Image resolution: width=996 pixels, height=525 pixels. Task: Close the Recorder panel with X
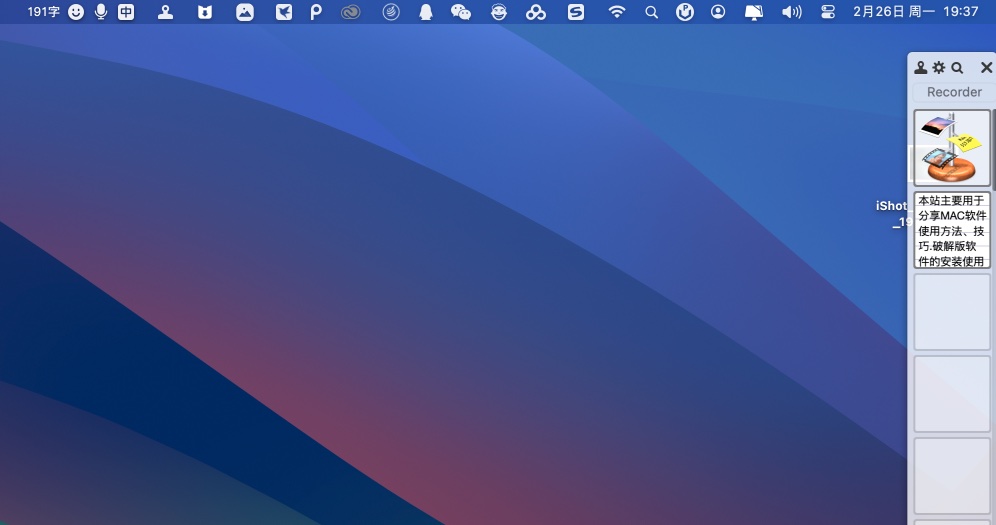click(986, 67)
